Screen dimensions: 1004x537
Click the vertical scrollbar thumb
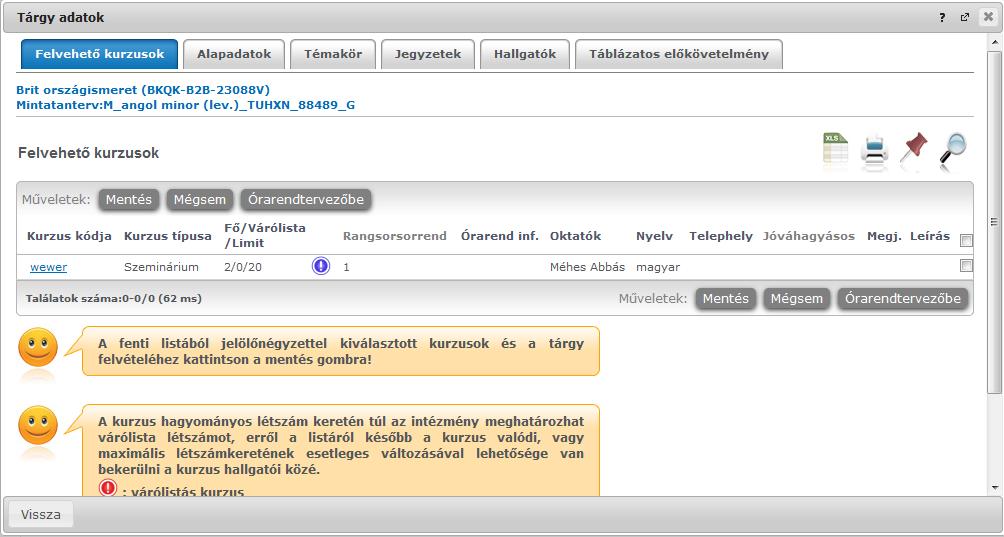(x=994, y=222)
